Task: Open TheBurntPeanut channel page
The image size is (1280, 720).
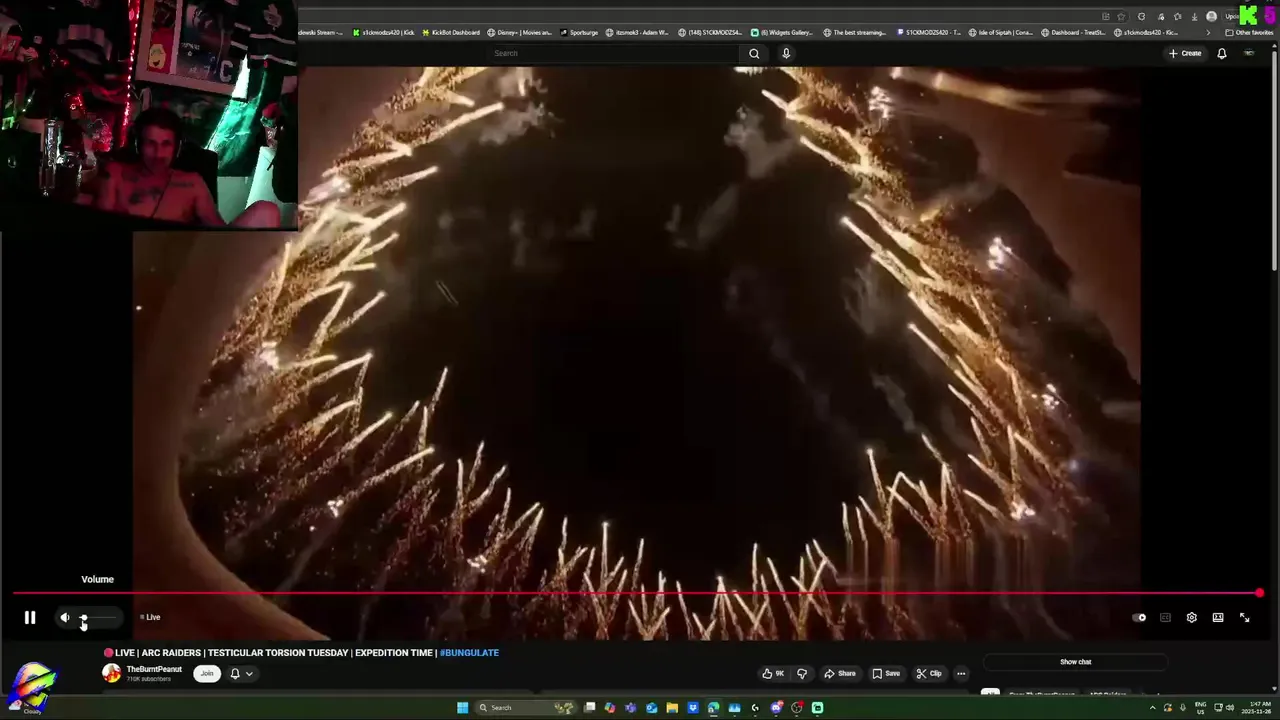Action: point(154,669)
